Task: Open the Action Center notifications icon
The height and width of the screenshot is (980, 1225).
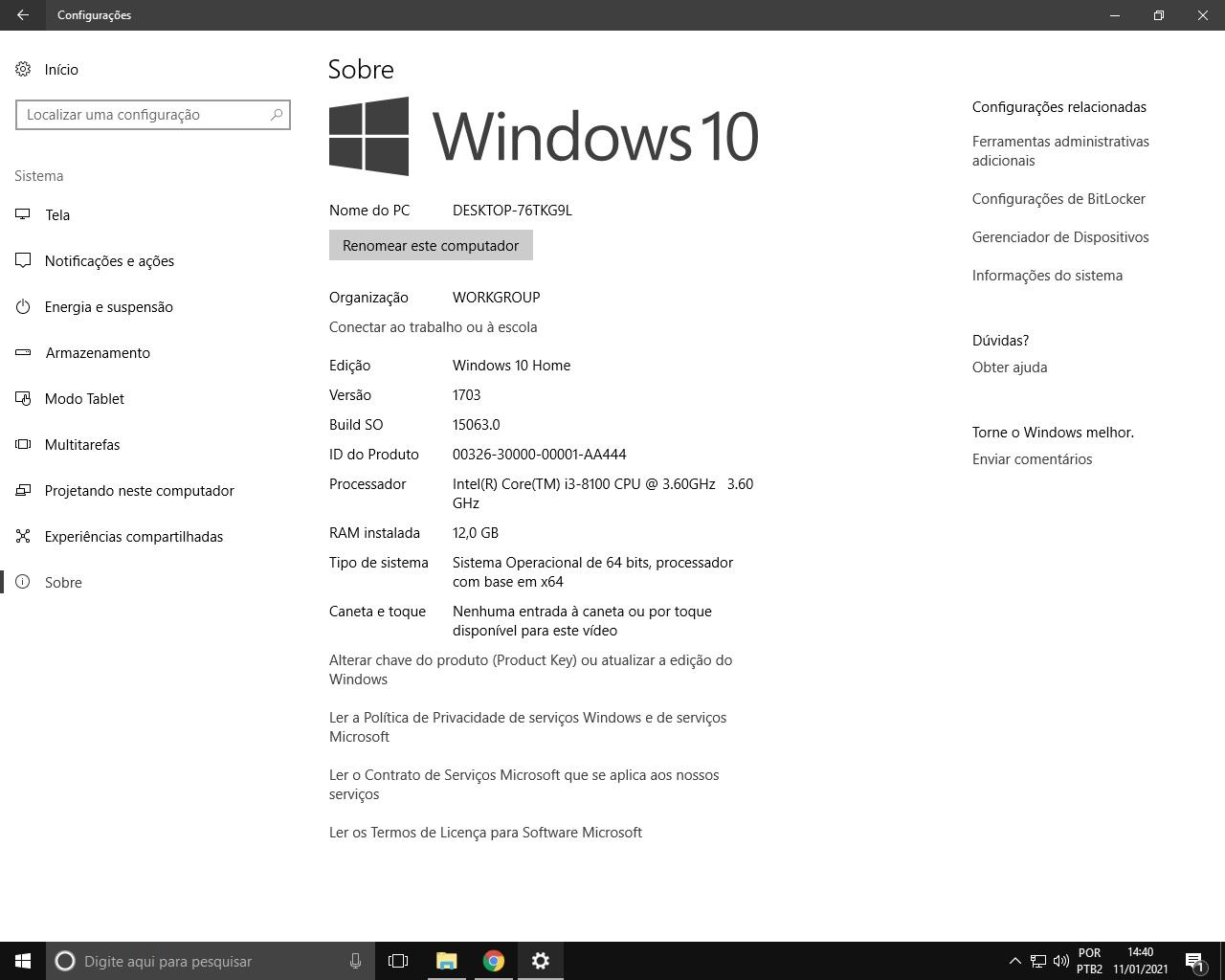Action: [1194, 961]
